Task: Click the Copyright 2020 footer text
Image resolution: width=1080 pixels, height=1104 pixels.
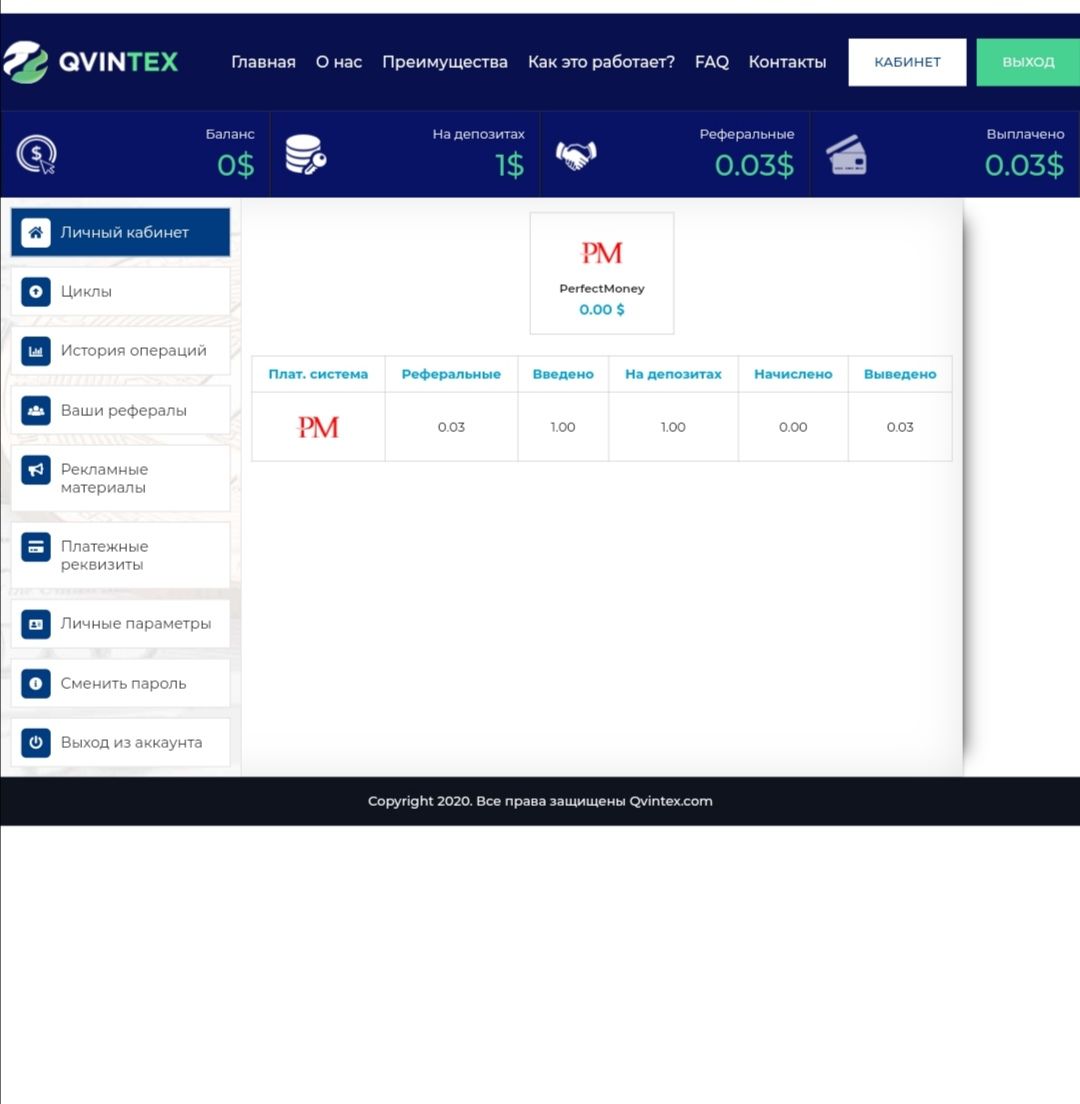Action: [540, 801]
